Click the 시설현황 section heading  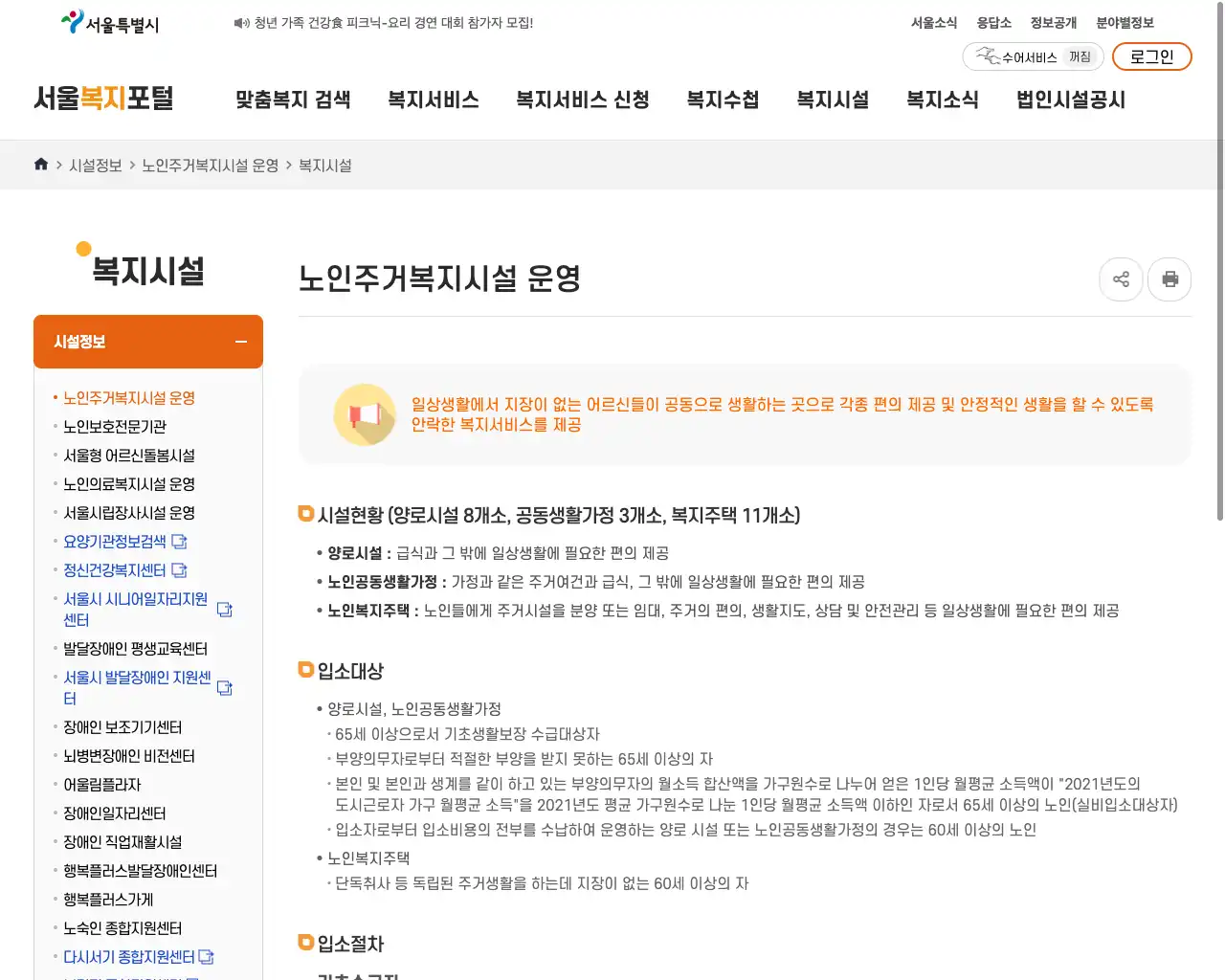coord(559,516)
